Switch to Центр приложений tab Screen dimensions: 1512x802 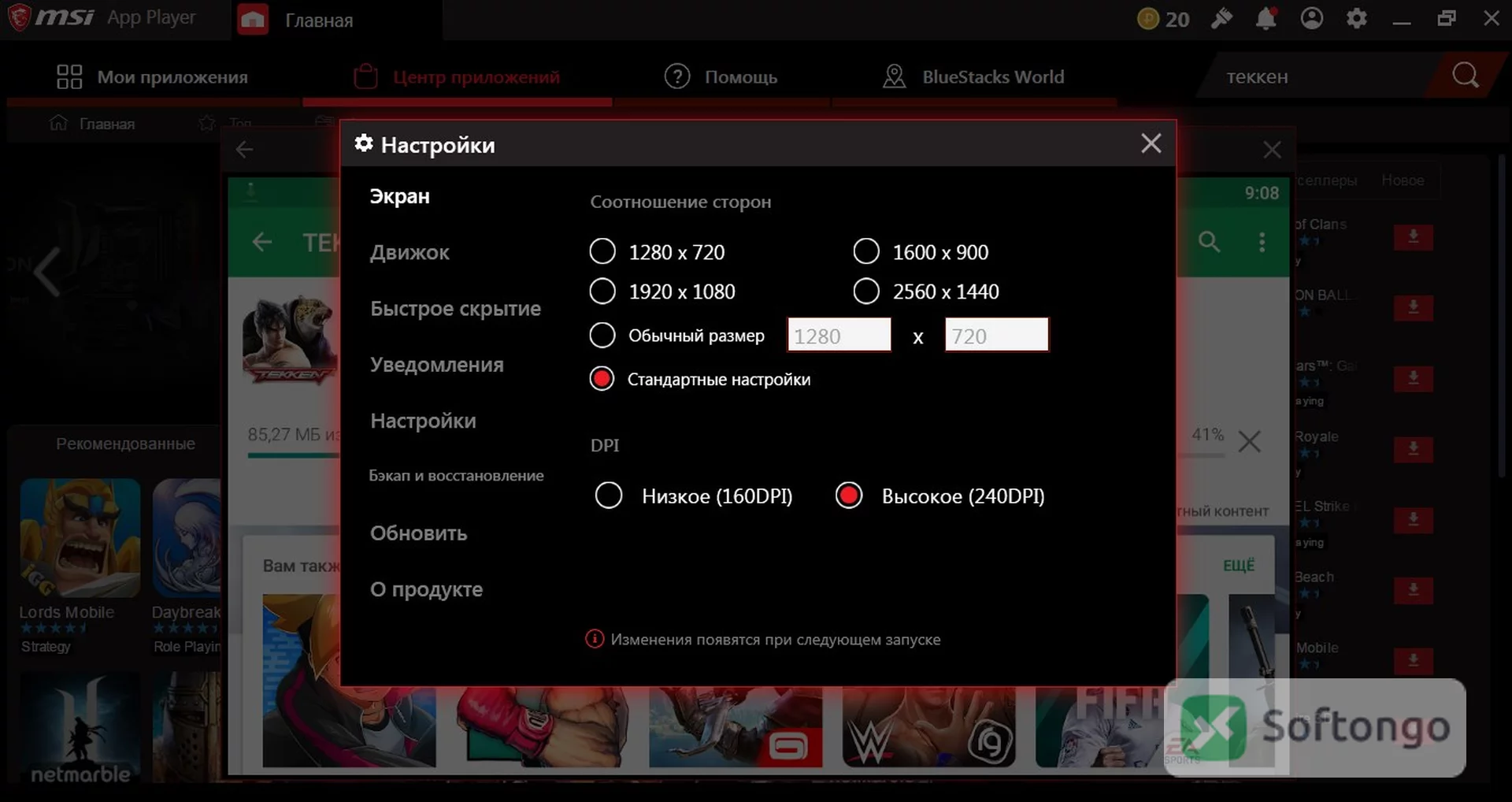point(457,76)
